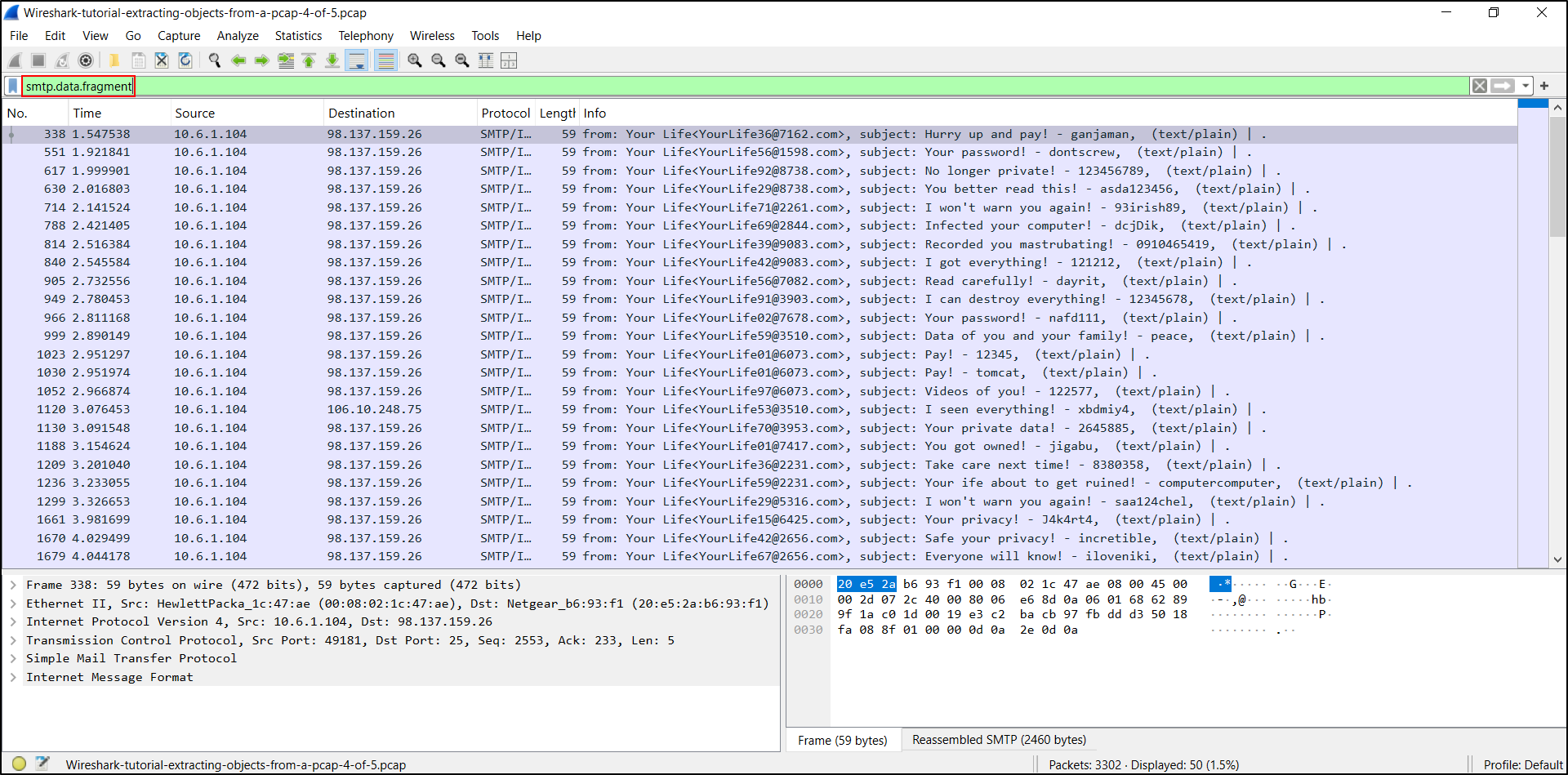Edit capture file properties status icon
Viewport: 1568px width, 775px height.
click(42, 764)
